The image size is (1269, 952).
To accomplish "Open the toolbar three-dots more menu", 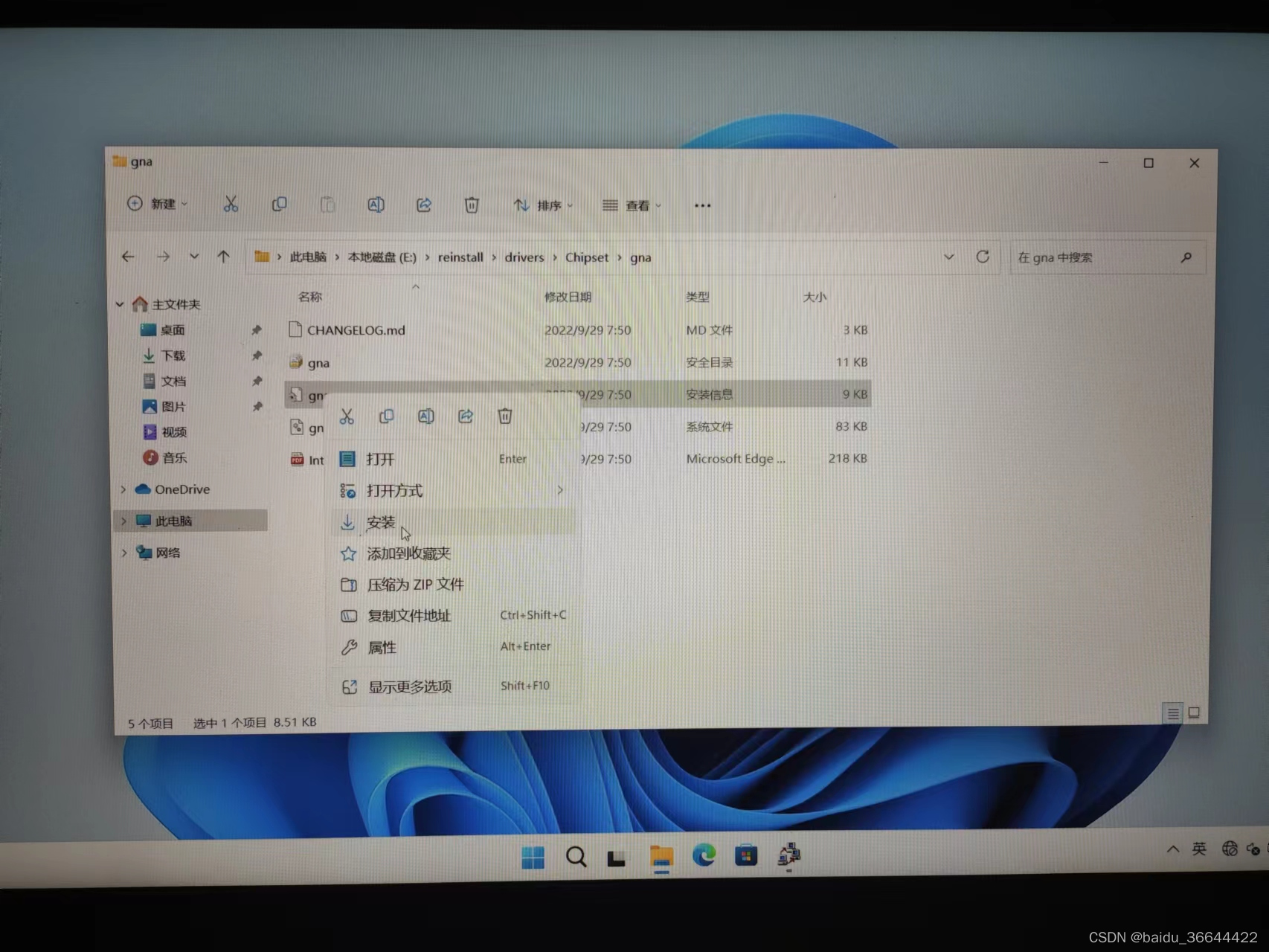I will click(x=702, y=205).
